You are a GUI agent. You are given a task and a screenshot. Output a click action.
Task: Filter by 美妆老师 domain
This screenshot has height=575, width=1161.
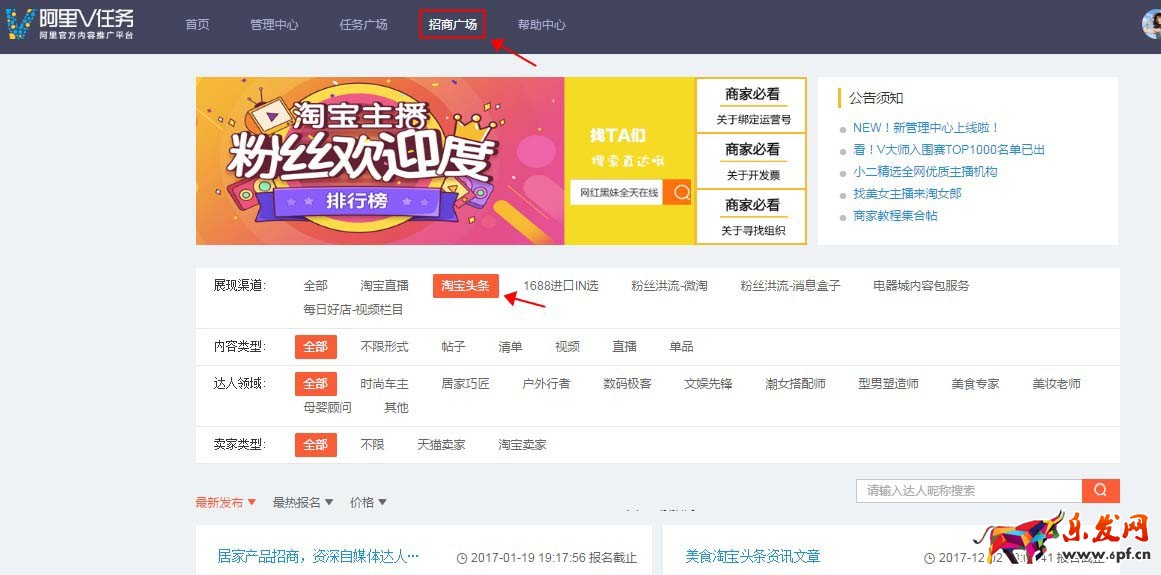pyautogui.click(x=1057, y=384)
